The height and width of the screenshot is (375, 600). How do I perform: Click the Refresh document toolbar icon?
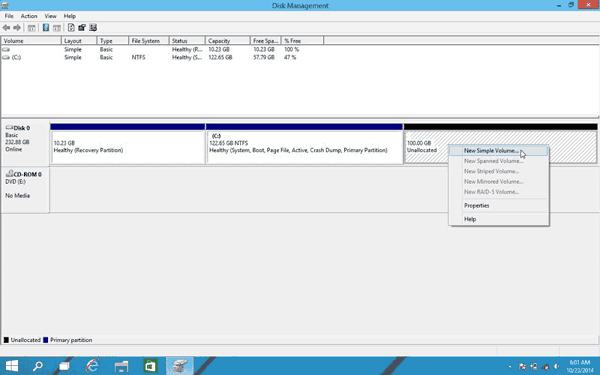pyautogui.click(x=71, y=28)
